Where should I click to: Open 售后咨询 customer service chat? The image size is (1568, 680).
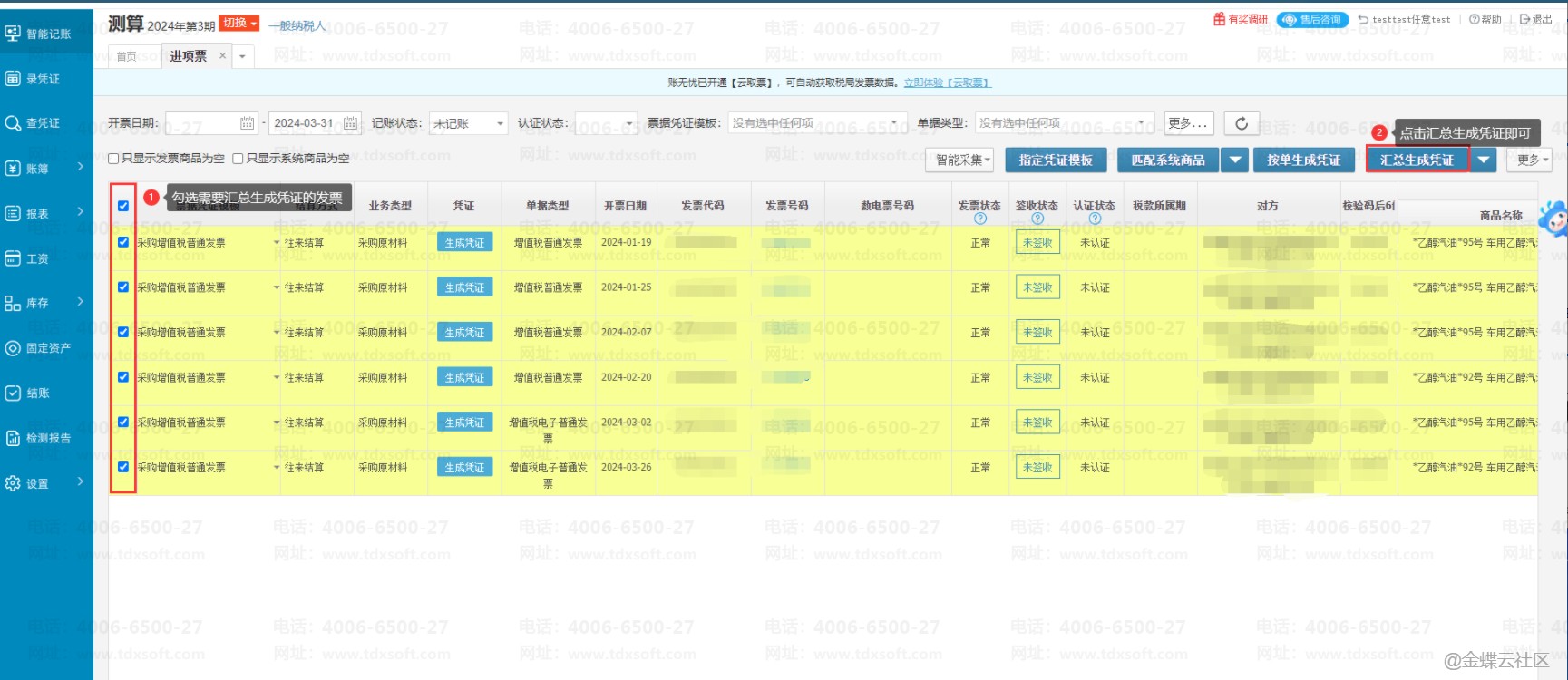(x=1311, y=19)
